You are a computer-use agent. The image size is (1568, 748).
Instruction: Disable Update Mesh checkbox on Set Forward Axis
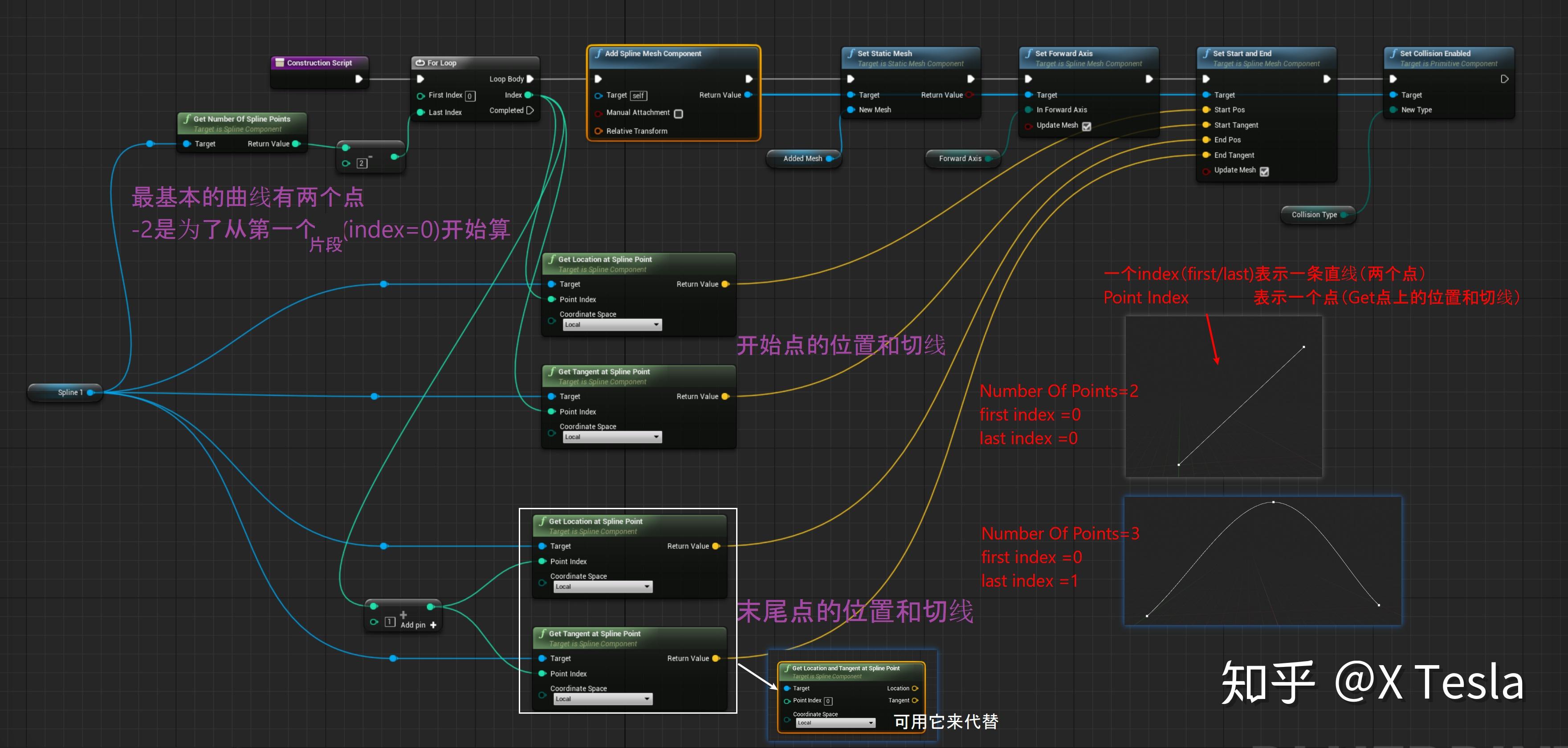coord(1088,126)
